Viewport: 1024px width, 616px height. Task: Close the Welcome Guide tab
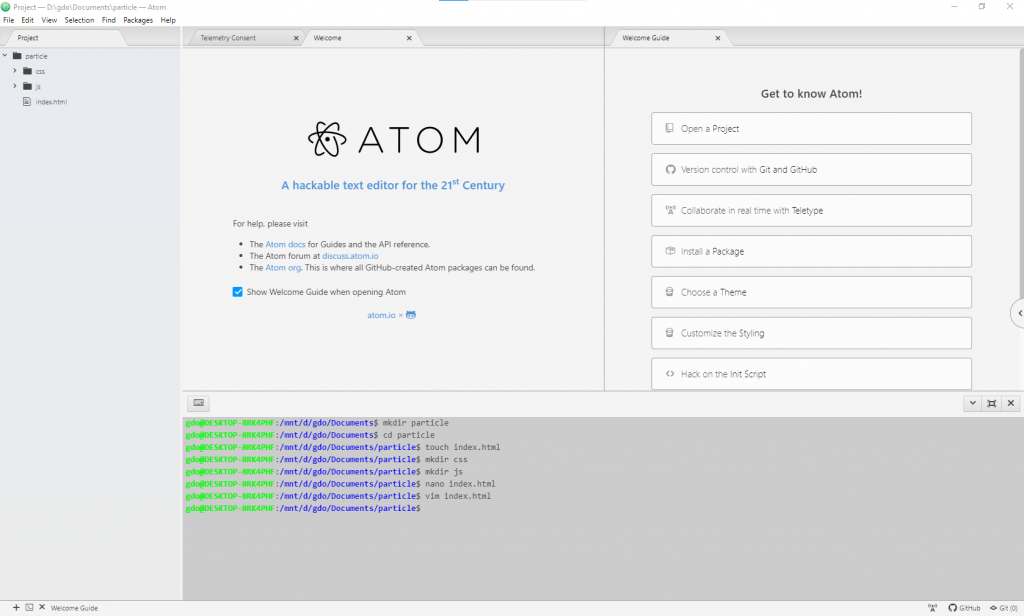(x=718, y=38)
